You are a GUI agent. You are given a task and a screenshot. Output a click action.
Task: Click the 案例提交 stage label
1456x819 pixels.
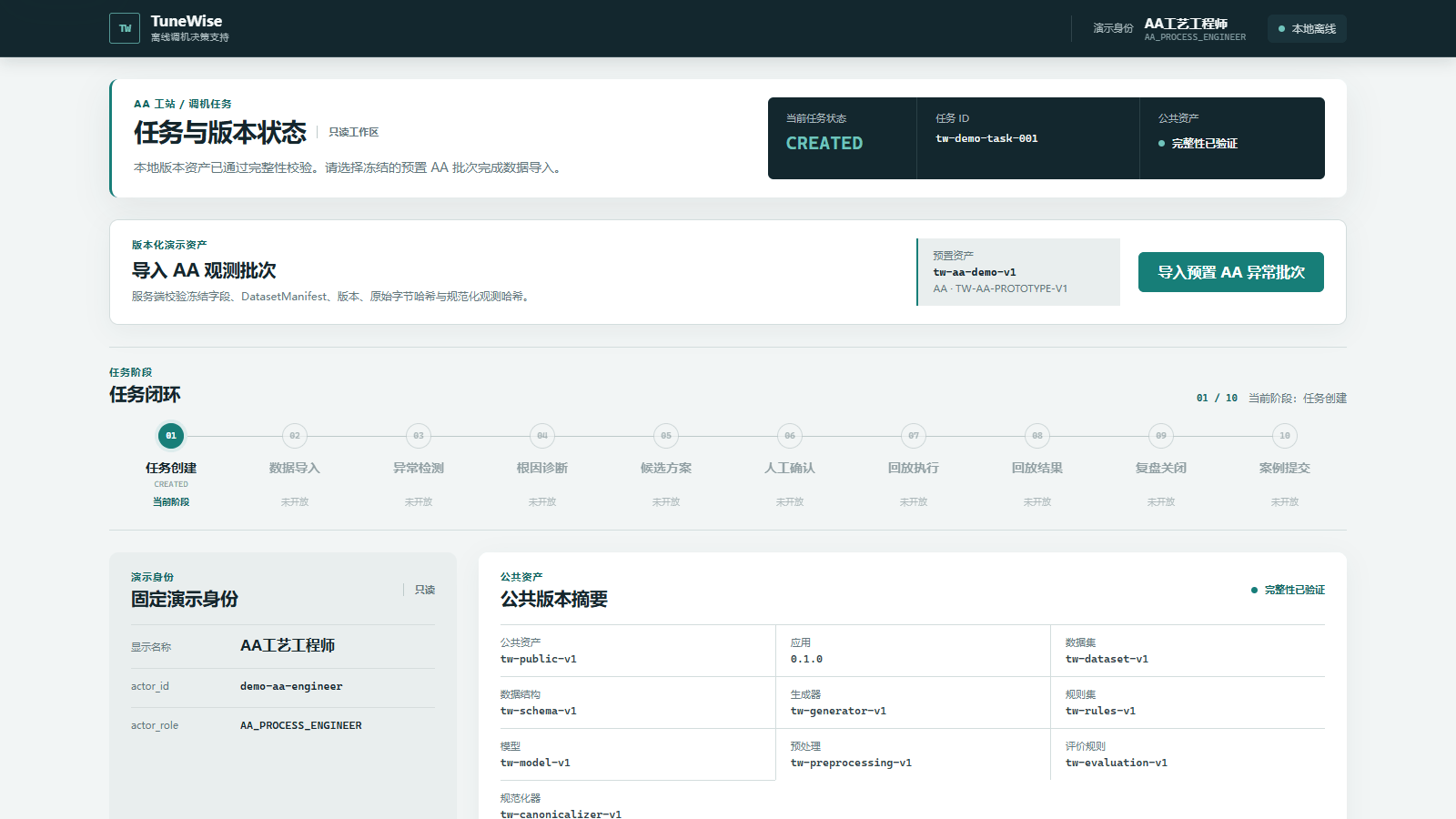point(1285,468)
